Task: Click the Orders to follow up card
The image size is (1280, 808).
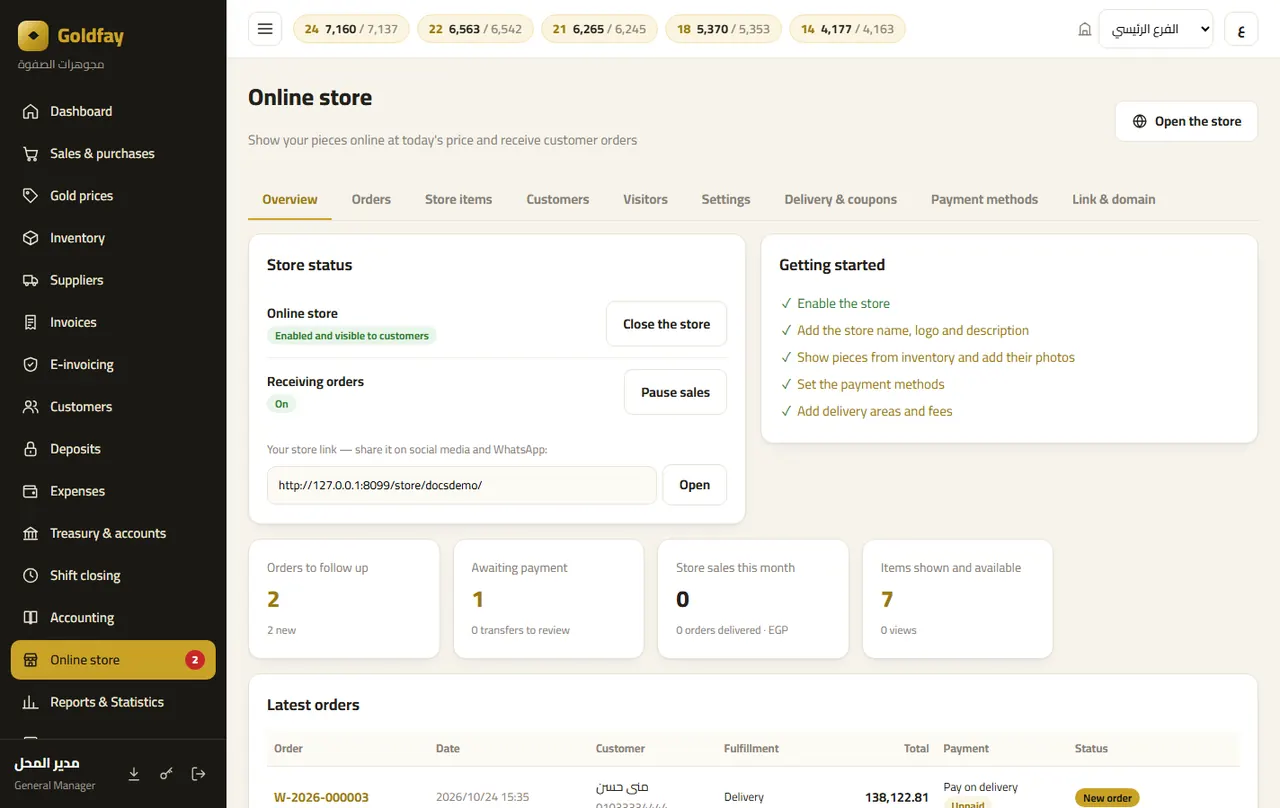Action: coord(344,599)
